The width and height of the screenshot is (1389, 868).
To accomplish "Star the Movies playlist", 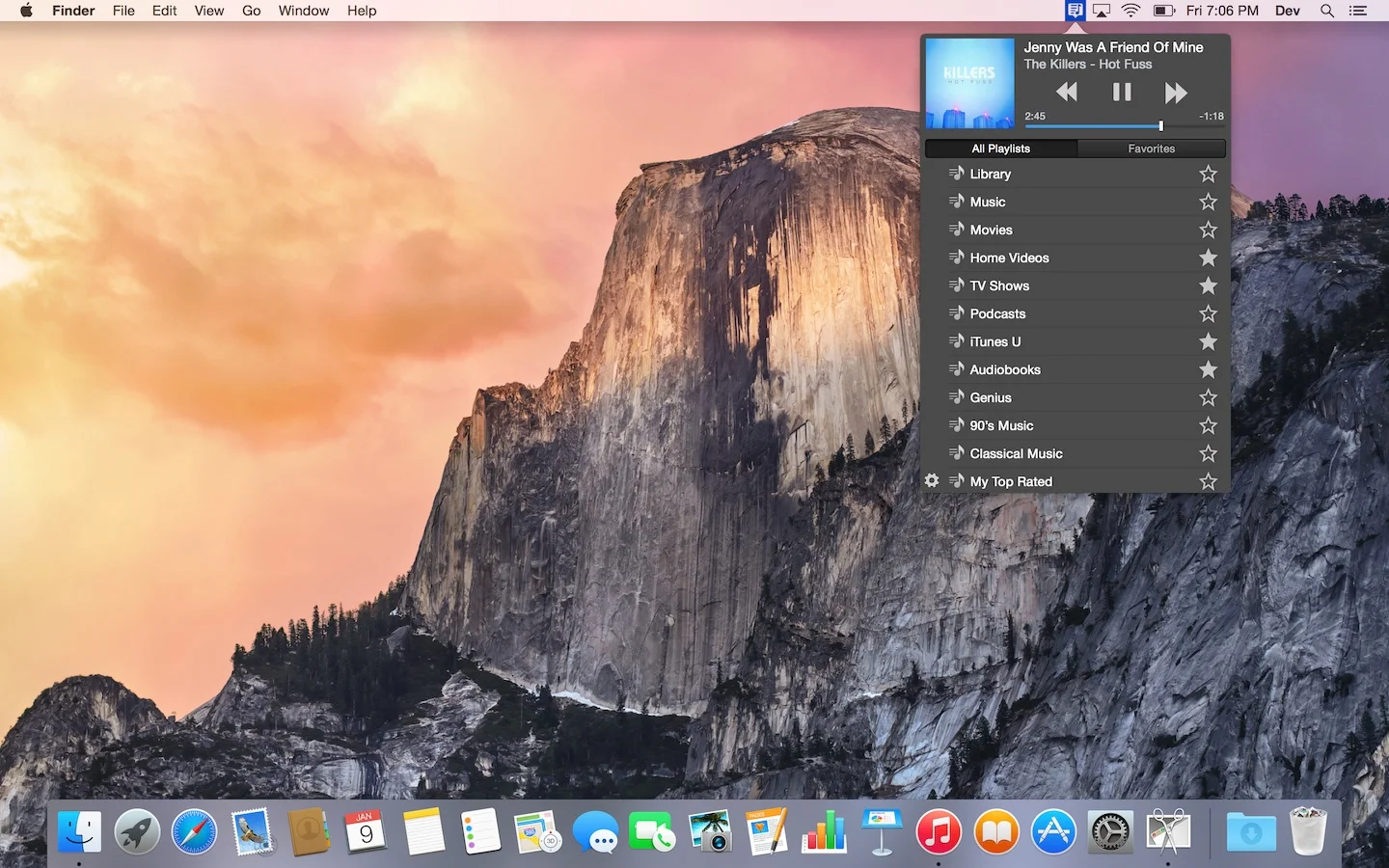I will (1208, 230).
